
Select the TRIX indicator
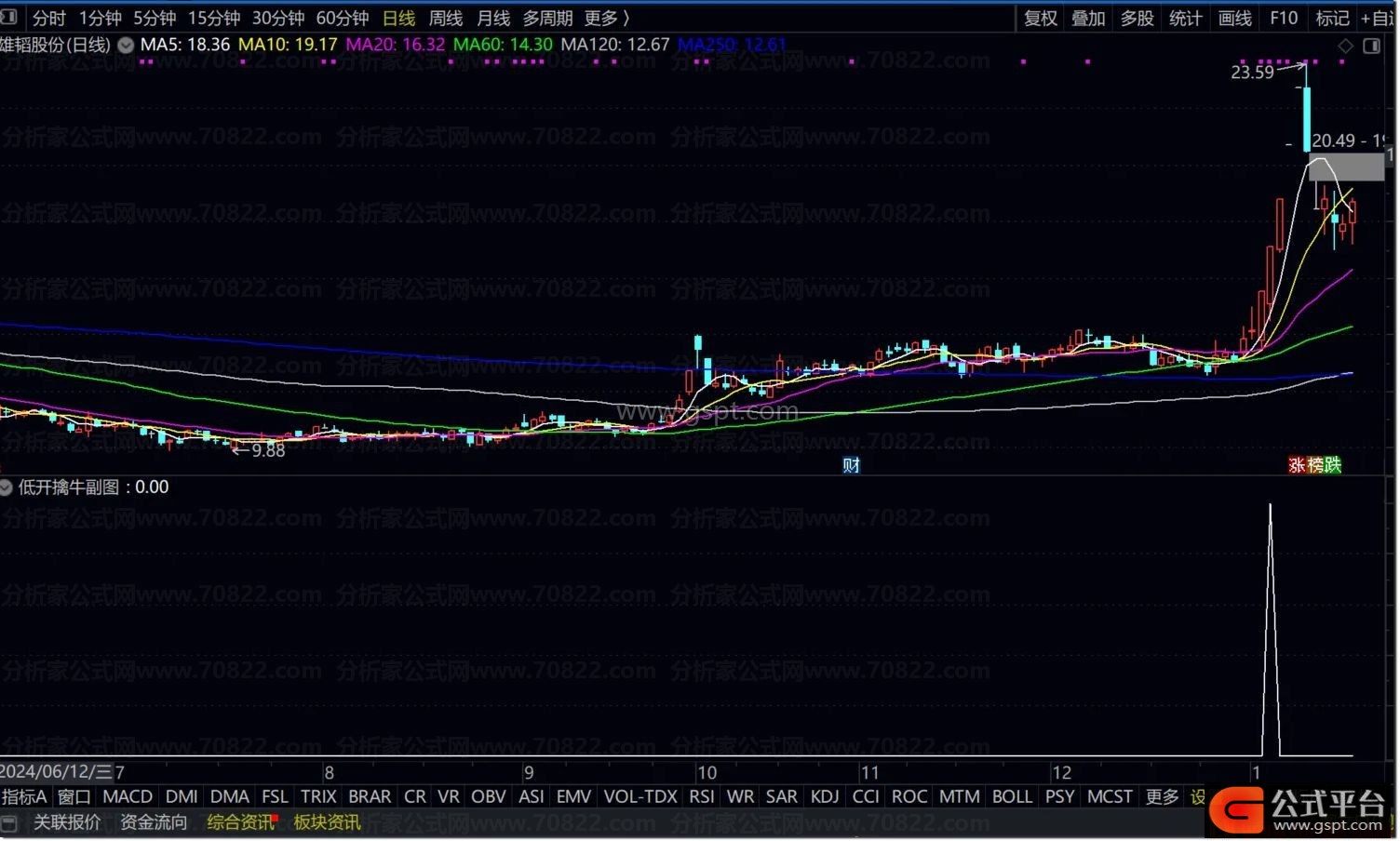coord(318,797)
